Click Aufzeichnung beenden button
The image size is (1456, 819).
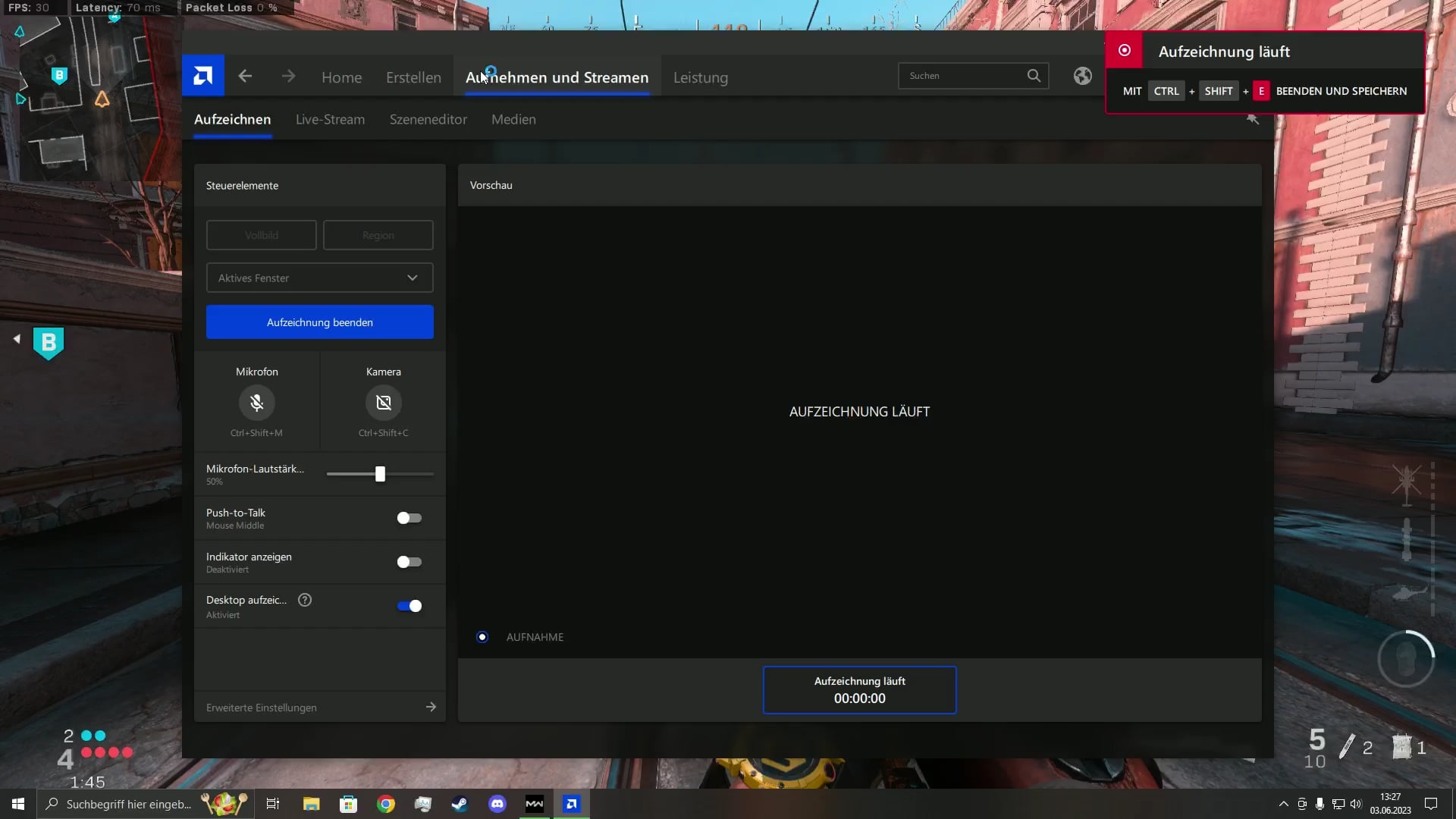320,322
